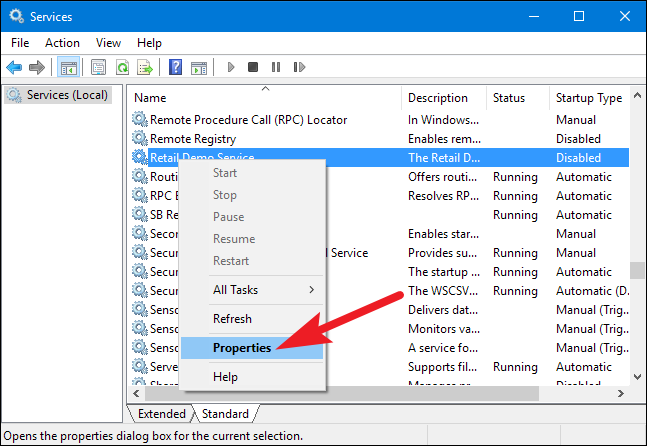
Task: Click the Restart Service toolbar icon
Action: pos(298,67)
